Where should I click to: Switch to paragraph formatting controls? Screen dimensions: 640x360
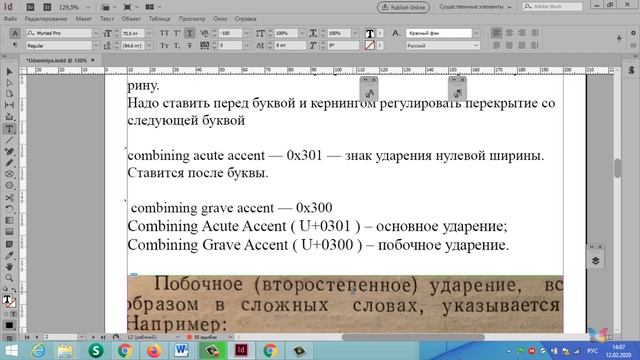point(15,45)
